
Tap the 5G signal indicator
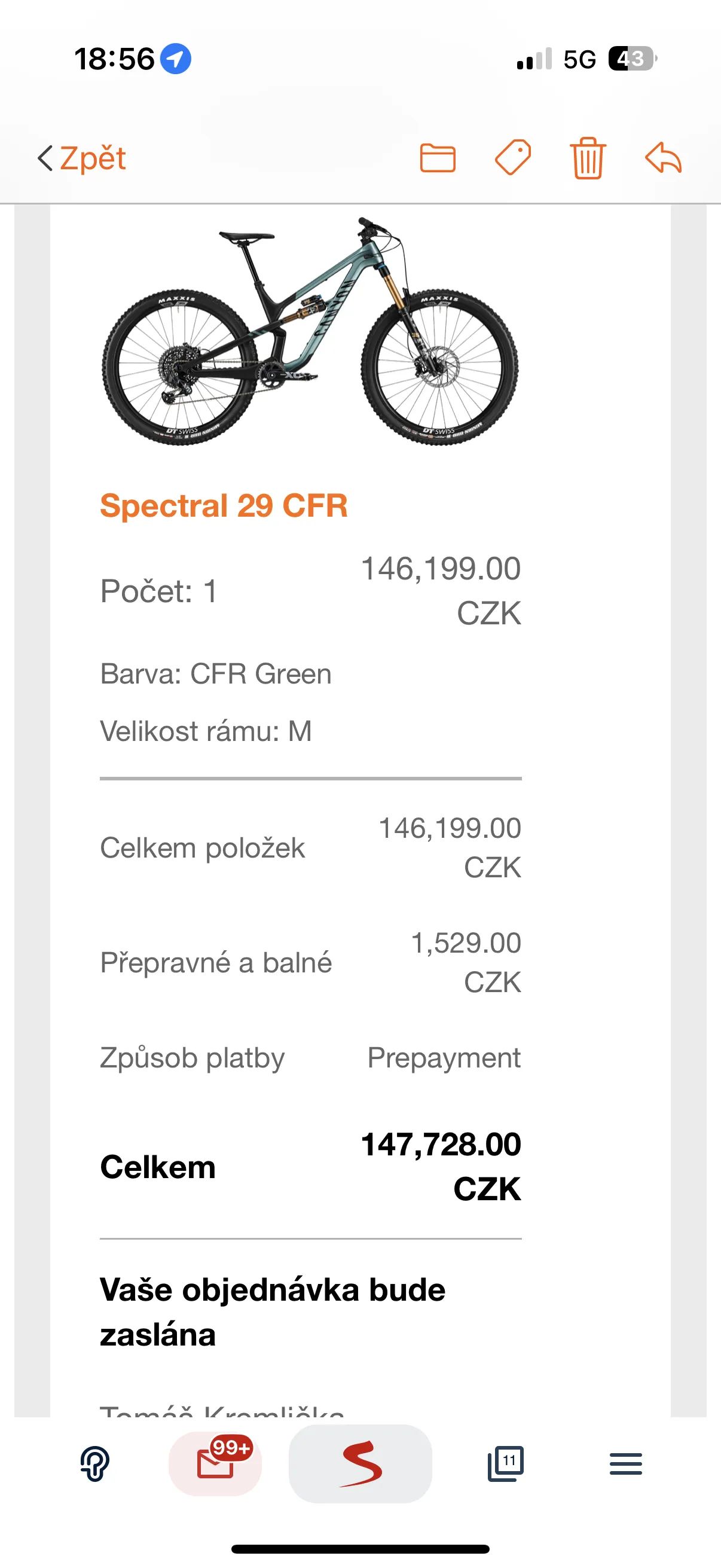(579, 60)
